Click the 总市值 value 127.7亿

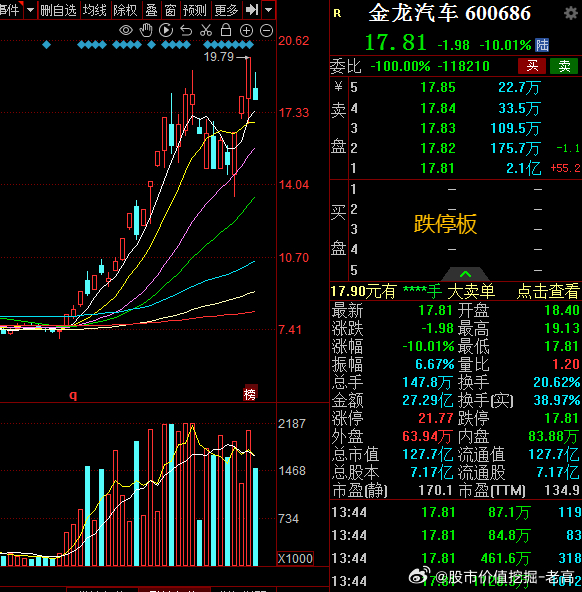click(x=428, y=454)
